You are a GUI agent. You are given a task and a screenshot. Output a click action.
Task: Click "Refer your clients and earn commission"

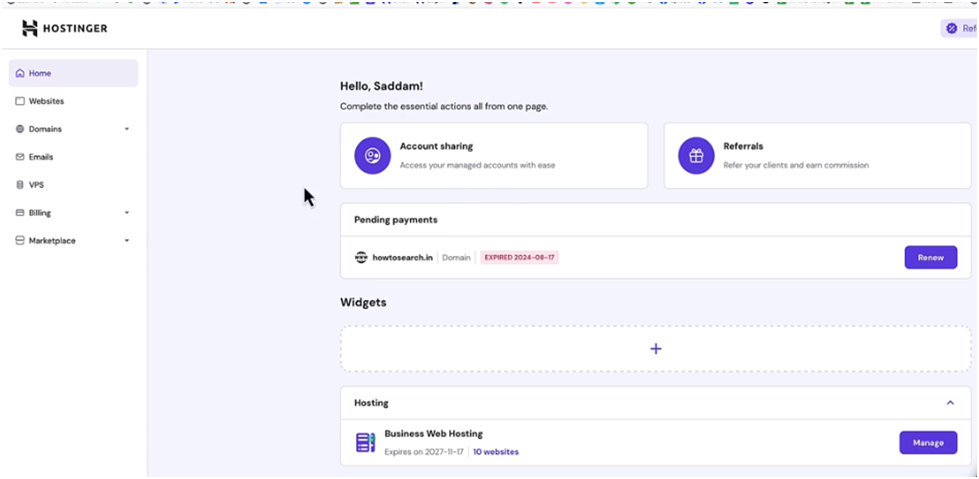[x=796, y=165]
